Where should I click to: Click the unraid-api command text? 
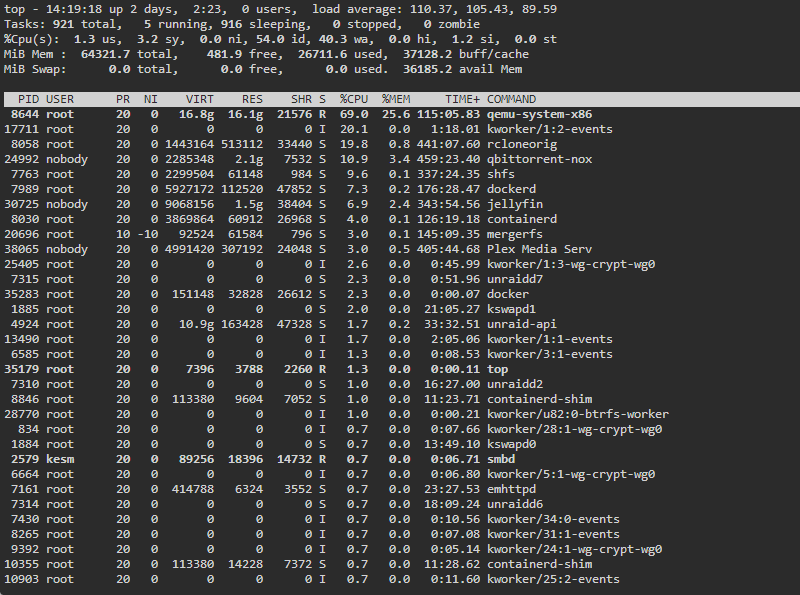click(522, 324)
